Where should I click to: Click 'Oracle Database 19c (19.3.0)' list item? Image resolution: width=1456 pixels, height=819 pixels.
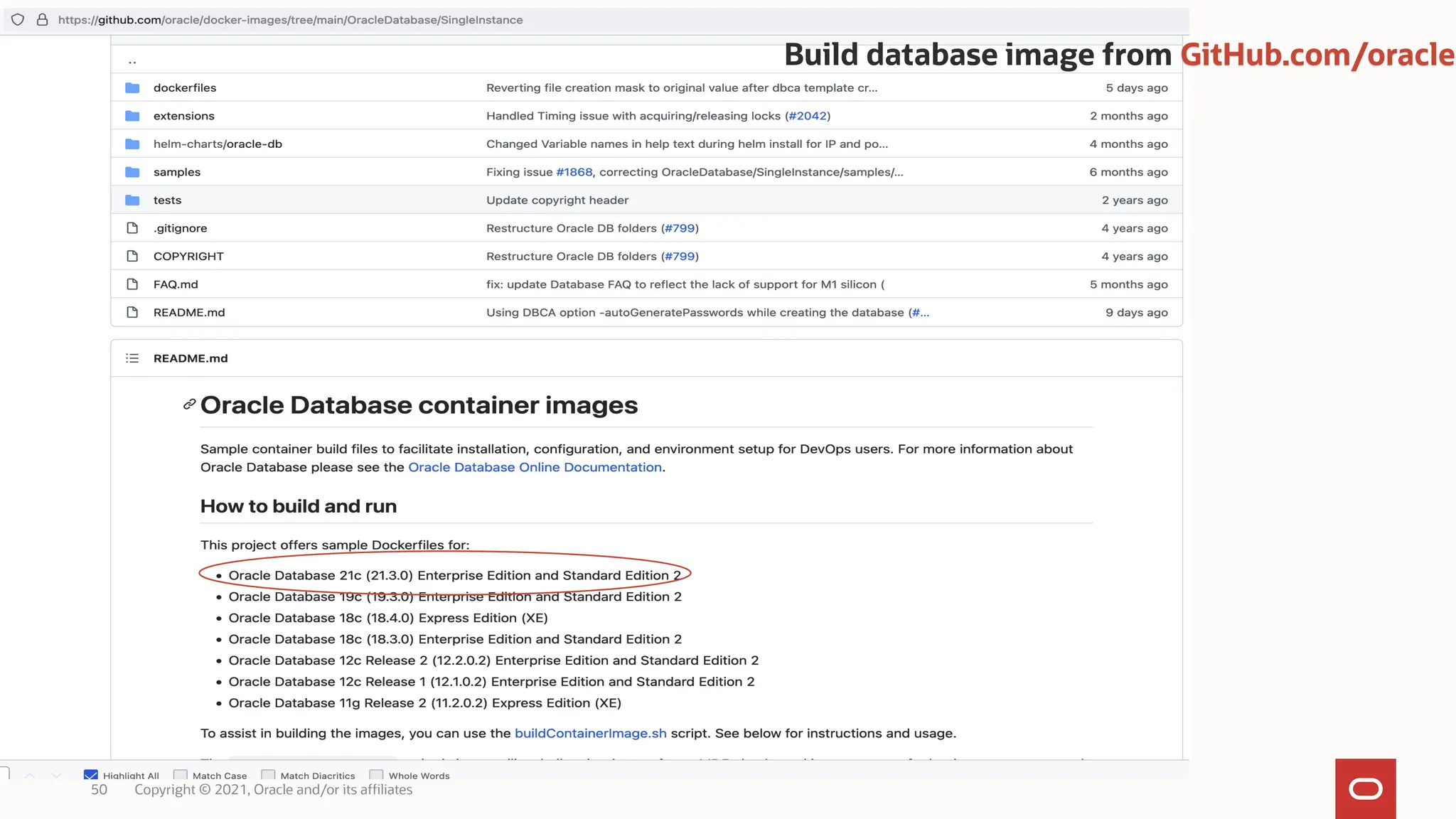tap(455, 596)
